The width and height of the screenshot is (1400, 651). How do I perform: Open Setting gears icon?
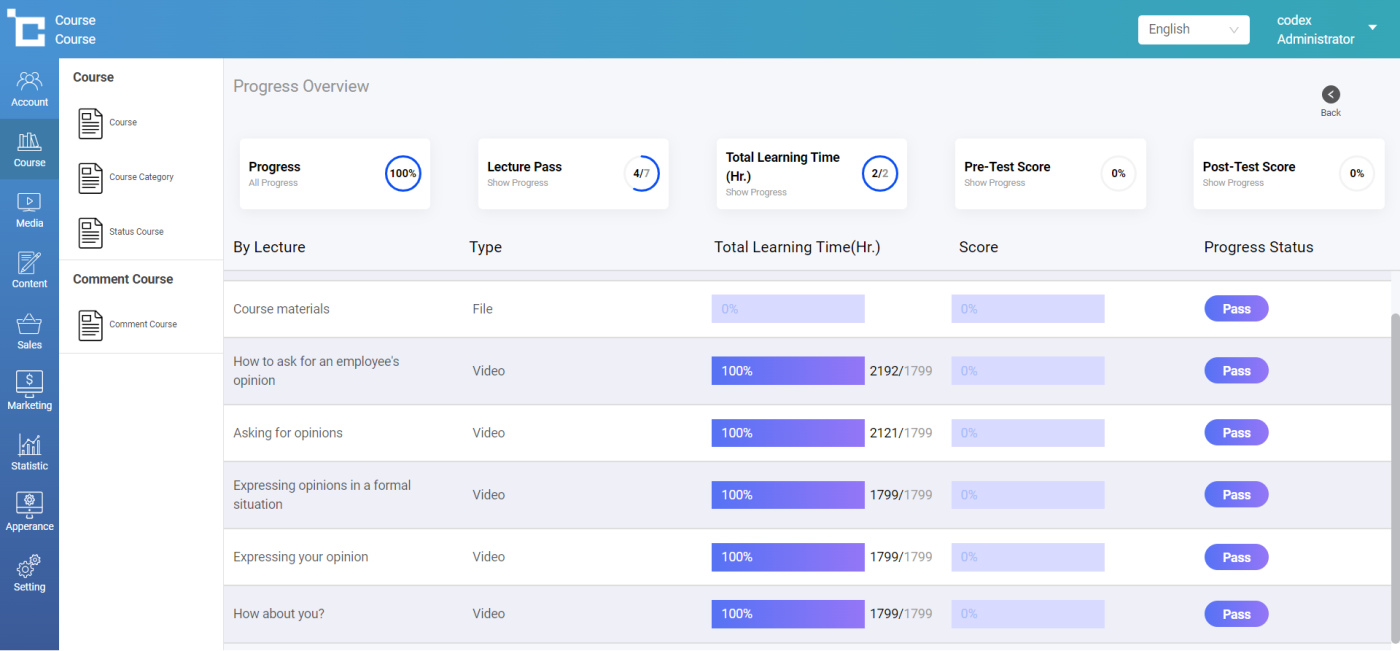[x=29, y=573]
